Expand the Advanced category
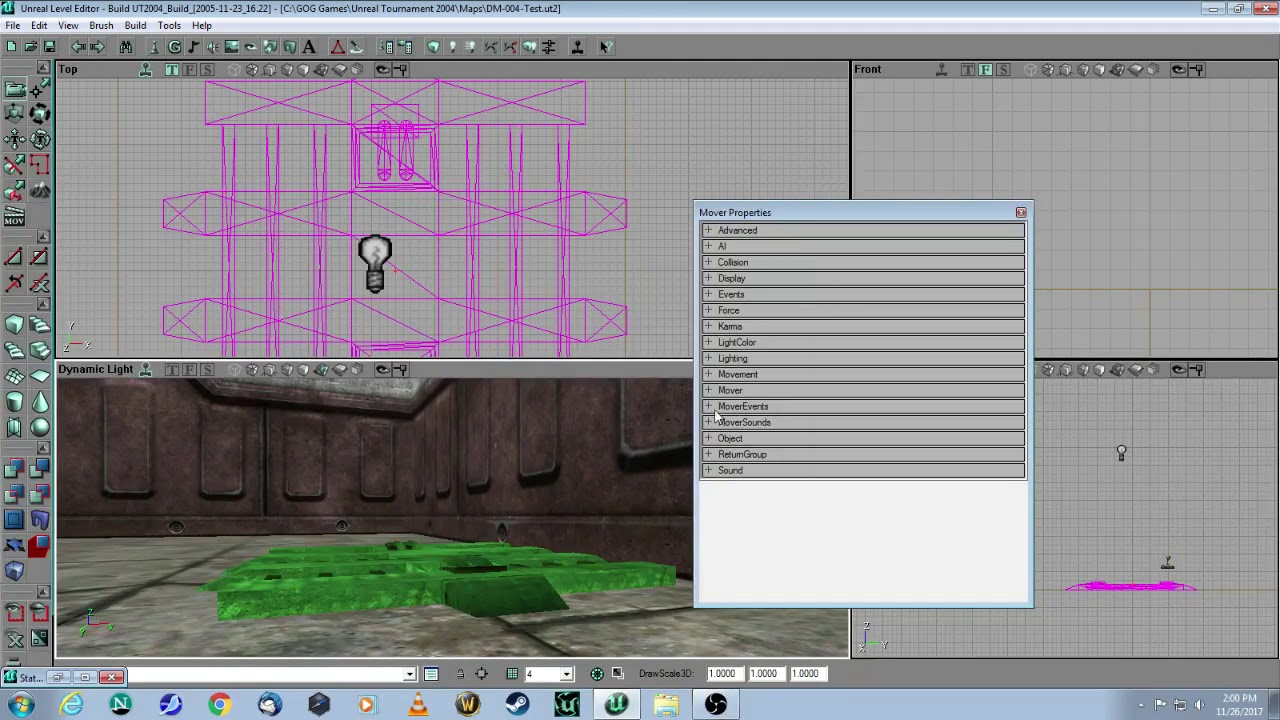The image size is (1280, 720). [708, 230]
